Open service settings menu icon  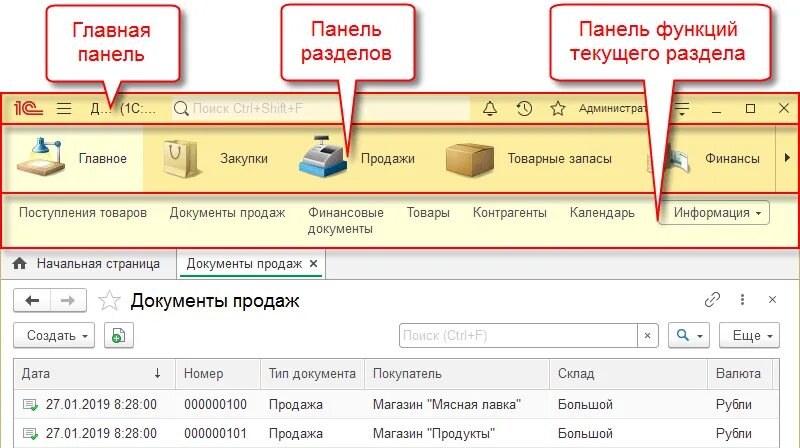(x=682, y=108)
